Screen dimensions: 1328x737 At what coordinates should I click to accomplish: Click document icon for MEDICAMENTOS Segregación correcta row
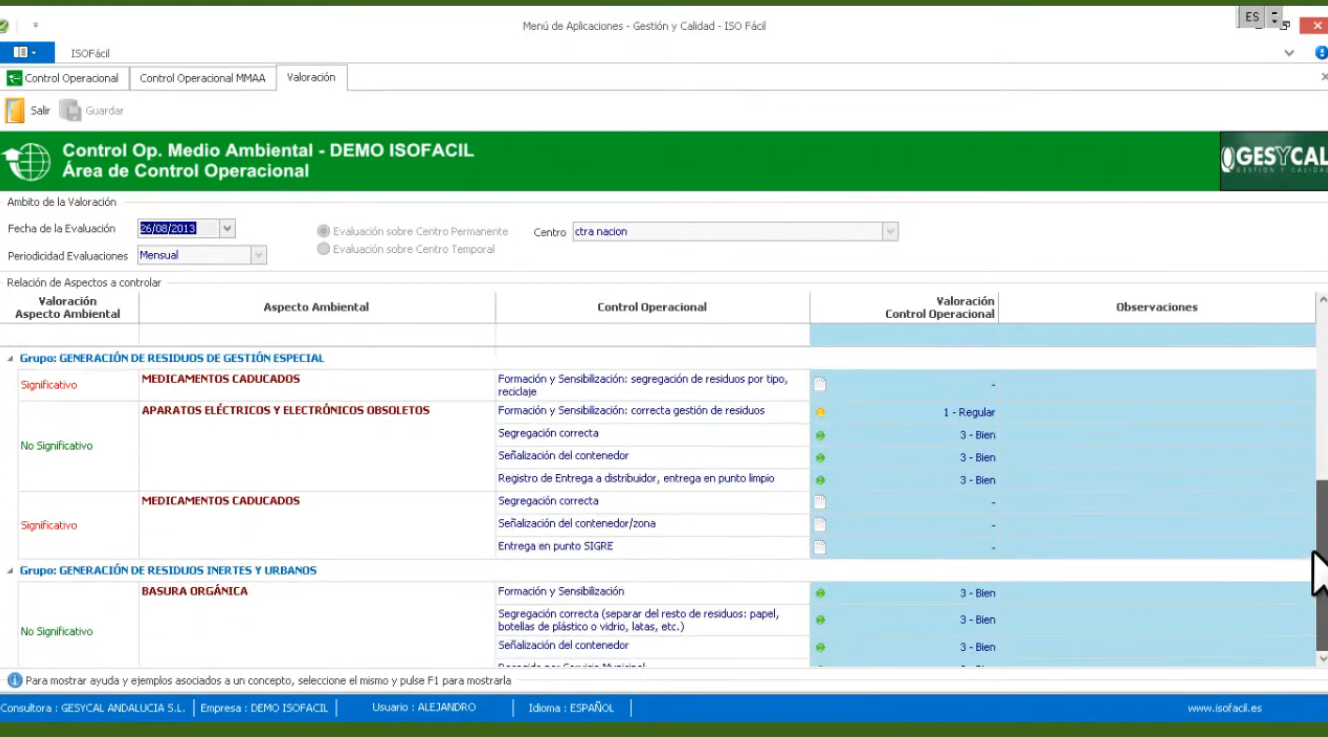pos(820,502)
